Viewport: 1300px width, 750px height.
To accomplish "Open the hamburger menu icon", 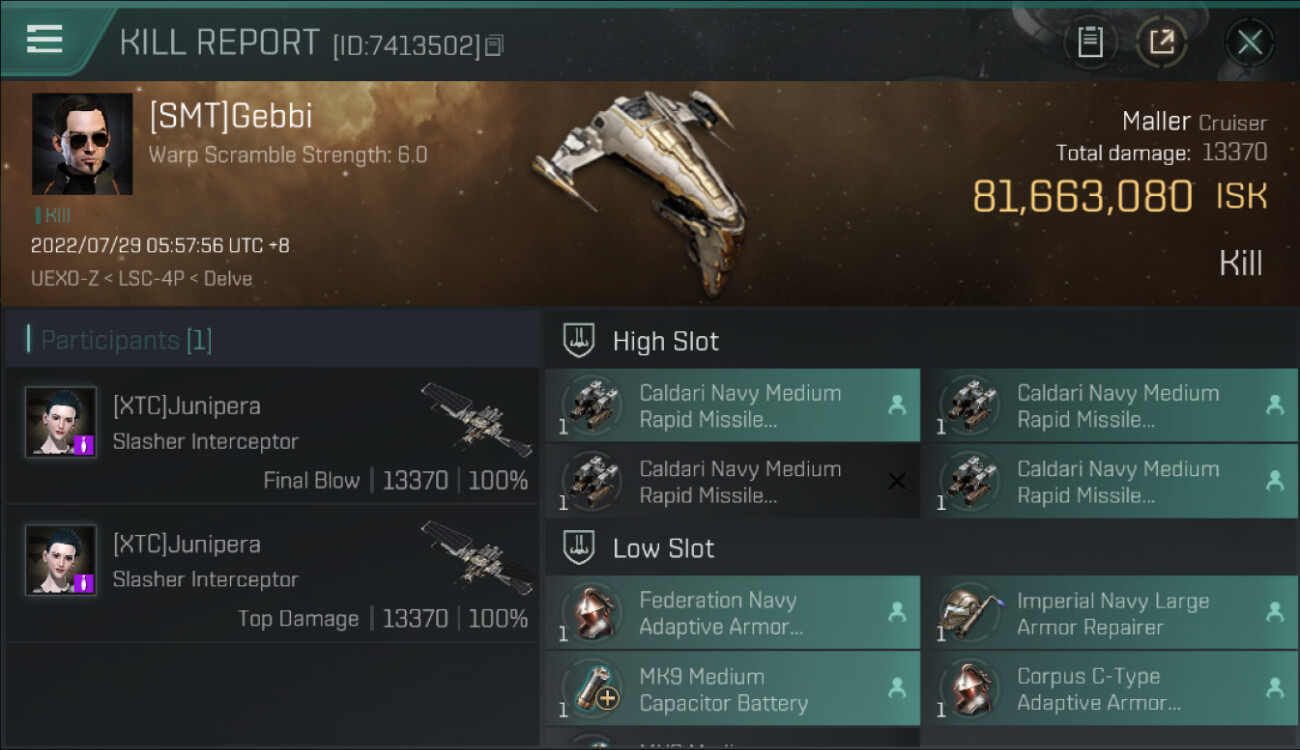I will [44, 40].
